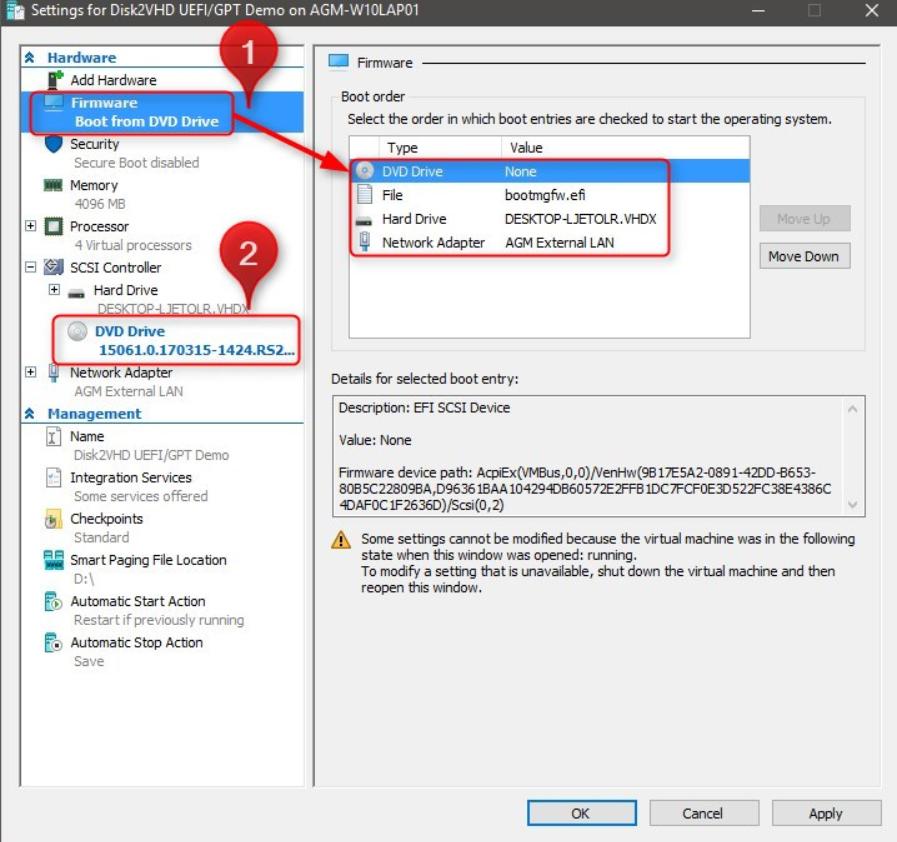This screenshot has height=842, width=897.
Task: Click the Checkpoints icon
Action: point(53,519)
